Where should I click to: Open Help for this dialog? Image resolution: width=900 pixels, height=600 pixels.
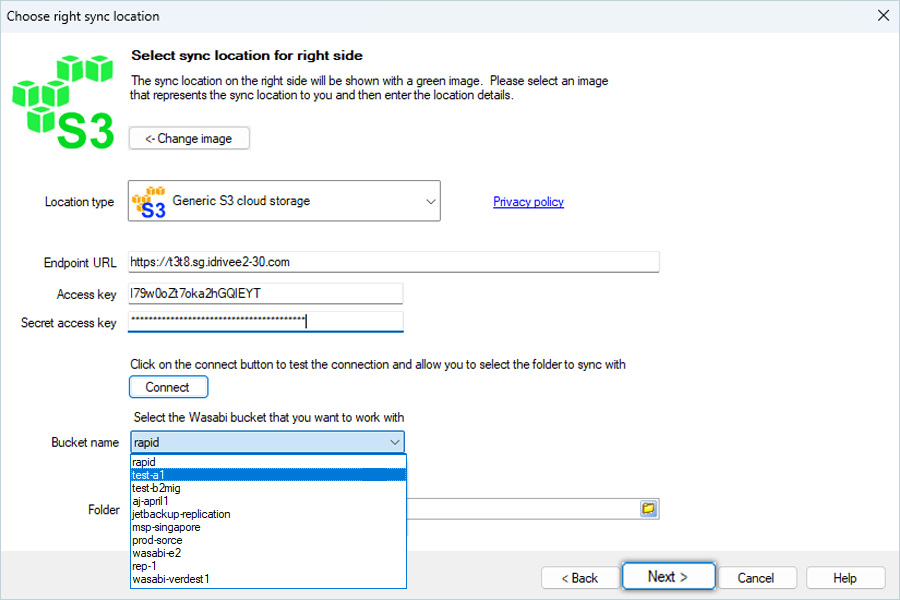(x=845, y=578)
